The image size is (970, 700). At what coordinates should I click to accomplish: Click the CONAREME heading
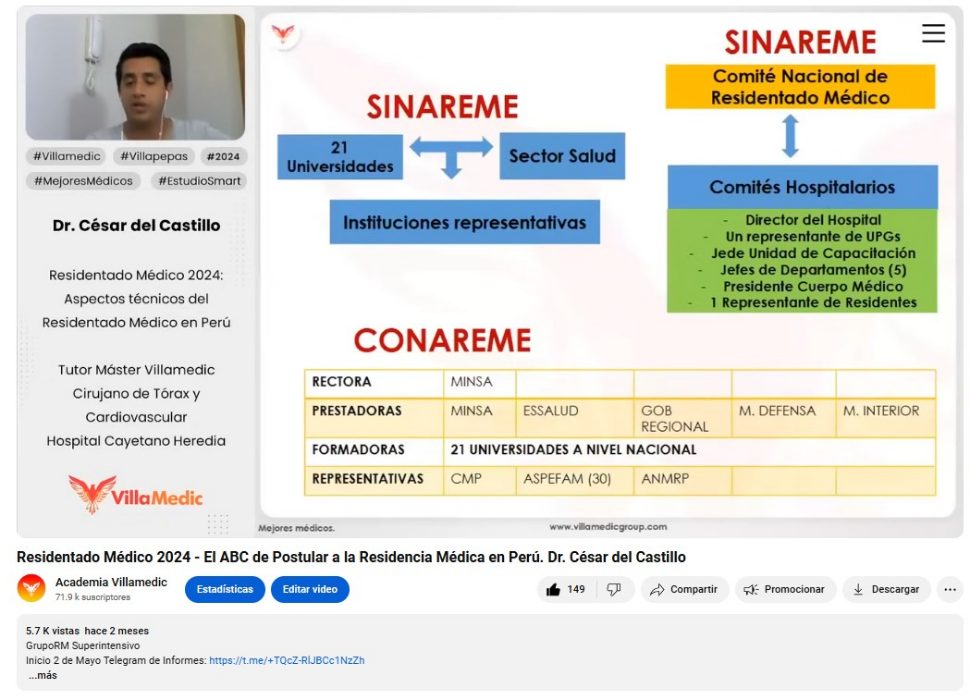(442, 340)
